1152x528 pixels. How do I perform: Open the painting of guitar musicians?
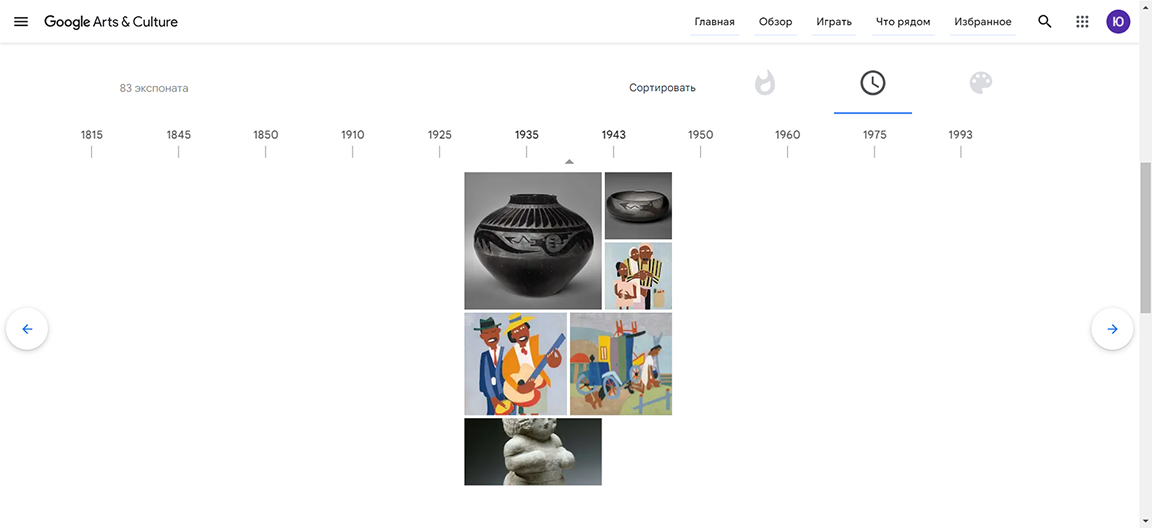[516, 364]
